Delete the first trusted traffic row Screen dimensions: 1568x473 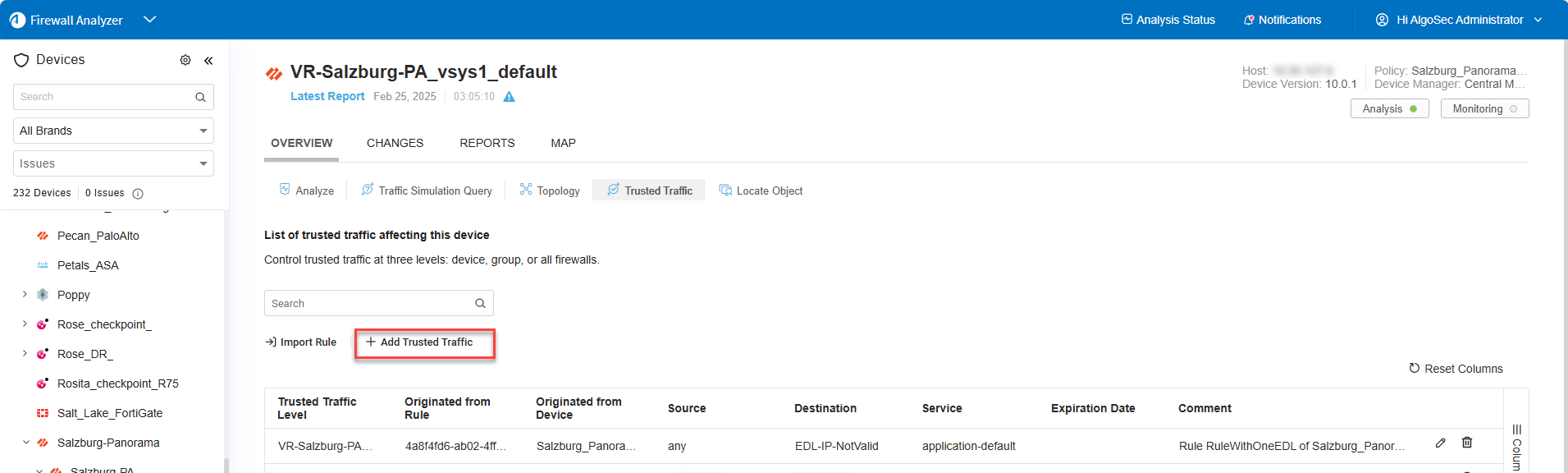pyautogui.click(x=1467, y=443)
